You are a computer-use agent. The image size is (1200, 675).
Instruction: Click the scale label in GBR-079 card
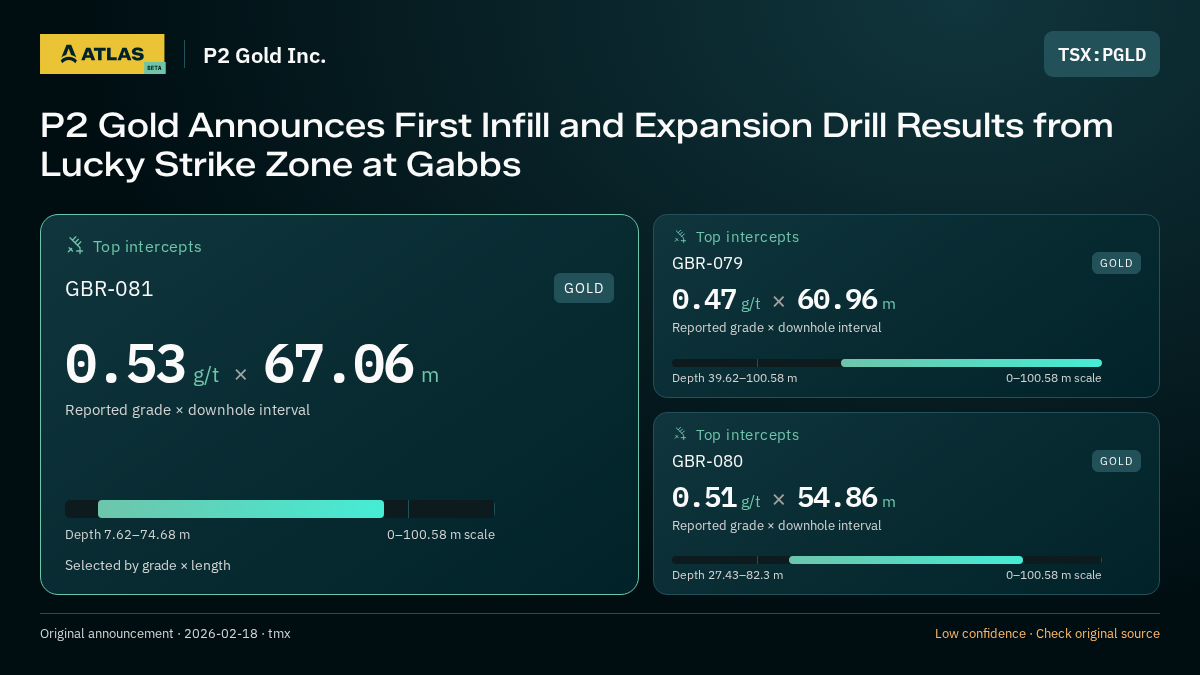1054,378
